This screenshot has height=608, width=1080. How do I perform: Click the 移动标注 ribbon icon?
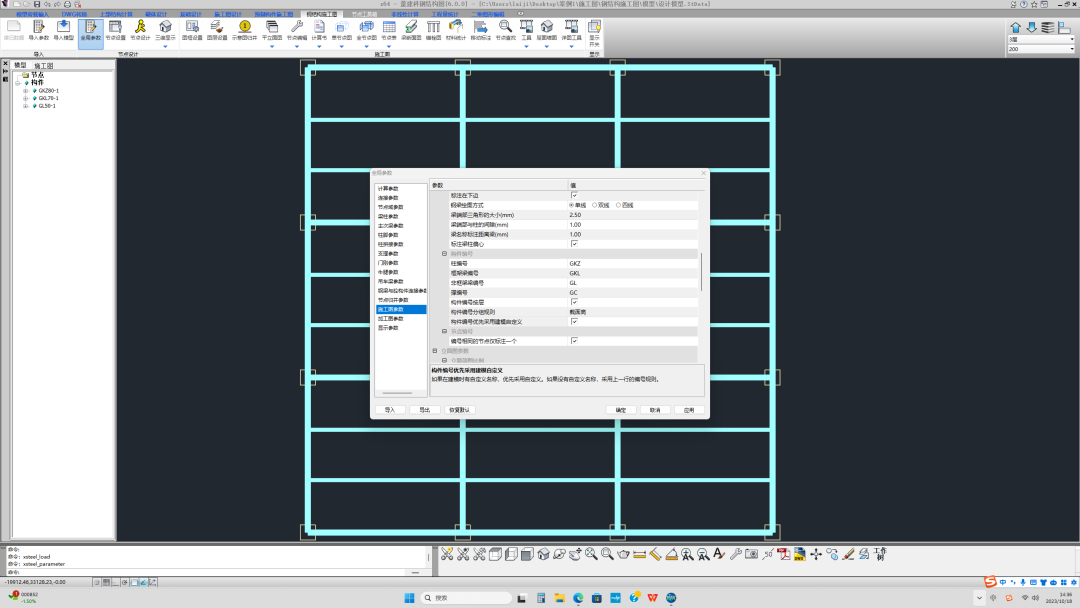click(481, 30)
